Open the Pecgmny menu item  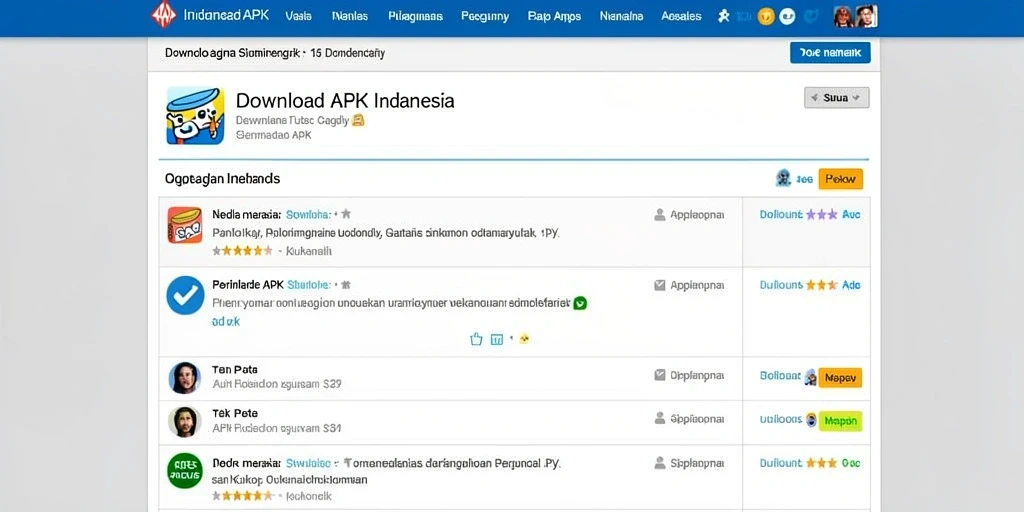(x=485, y=16)
